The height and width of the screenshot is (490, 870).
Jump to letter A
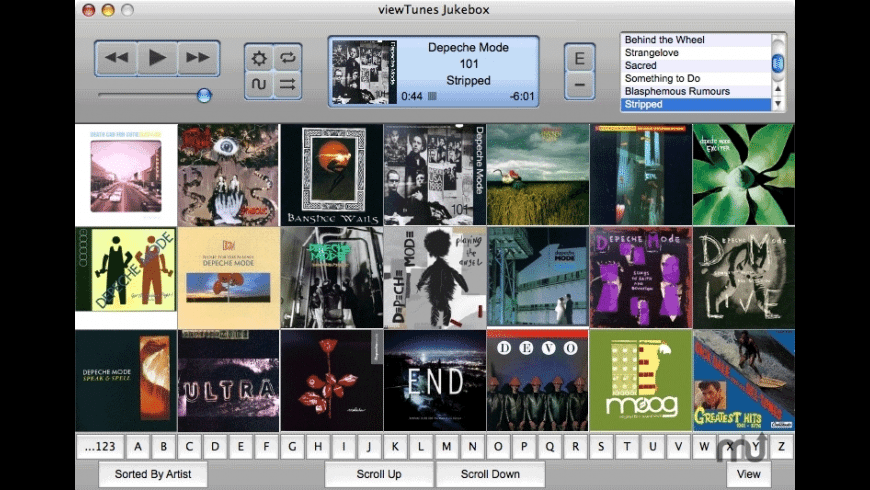pos(138,447)
